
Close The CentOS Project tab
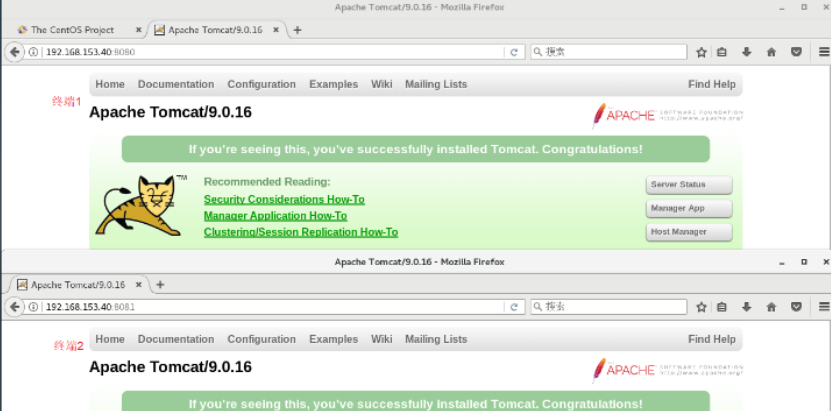tap(138, 30)
